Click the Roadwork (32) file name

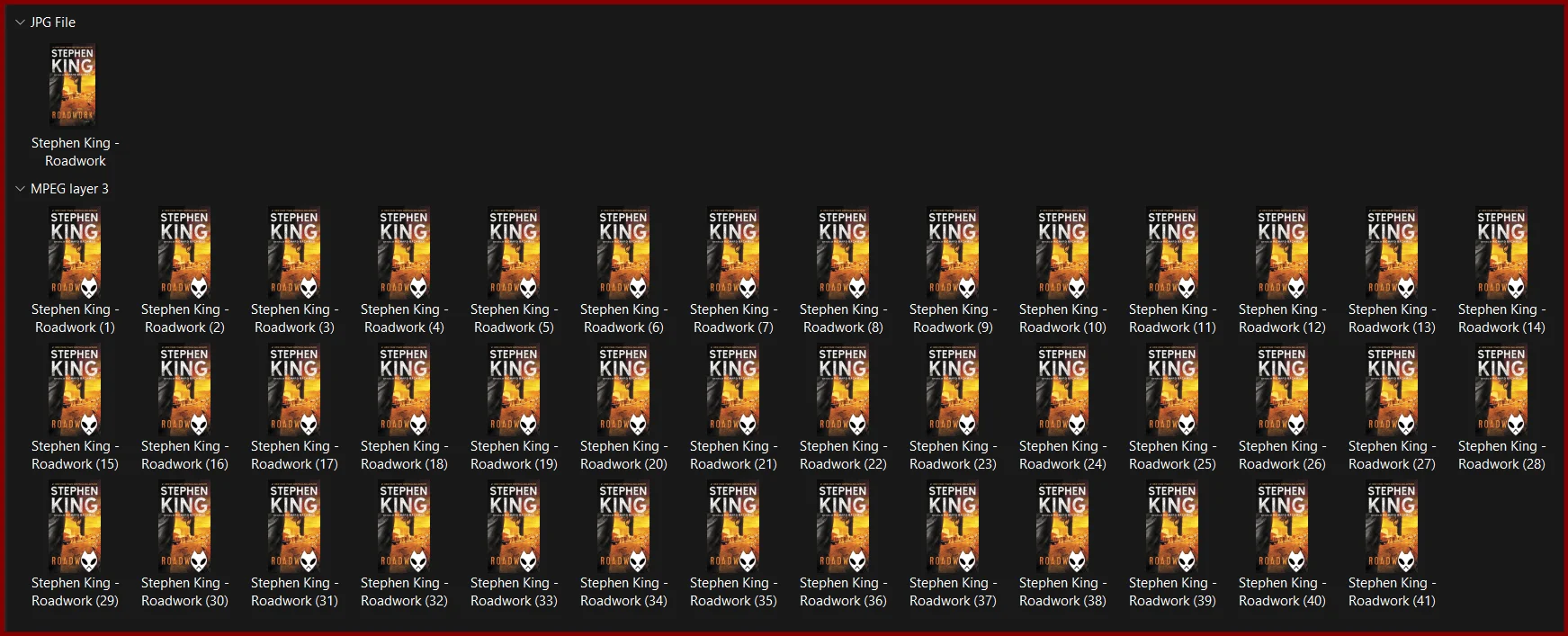click(x=404, y=592)
